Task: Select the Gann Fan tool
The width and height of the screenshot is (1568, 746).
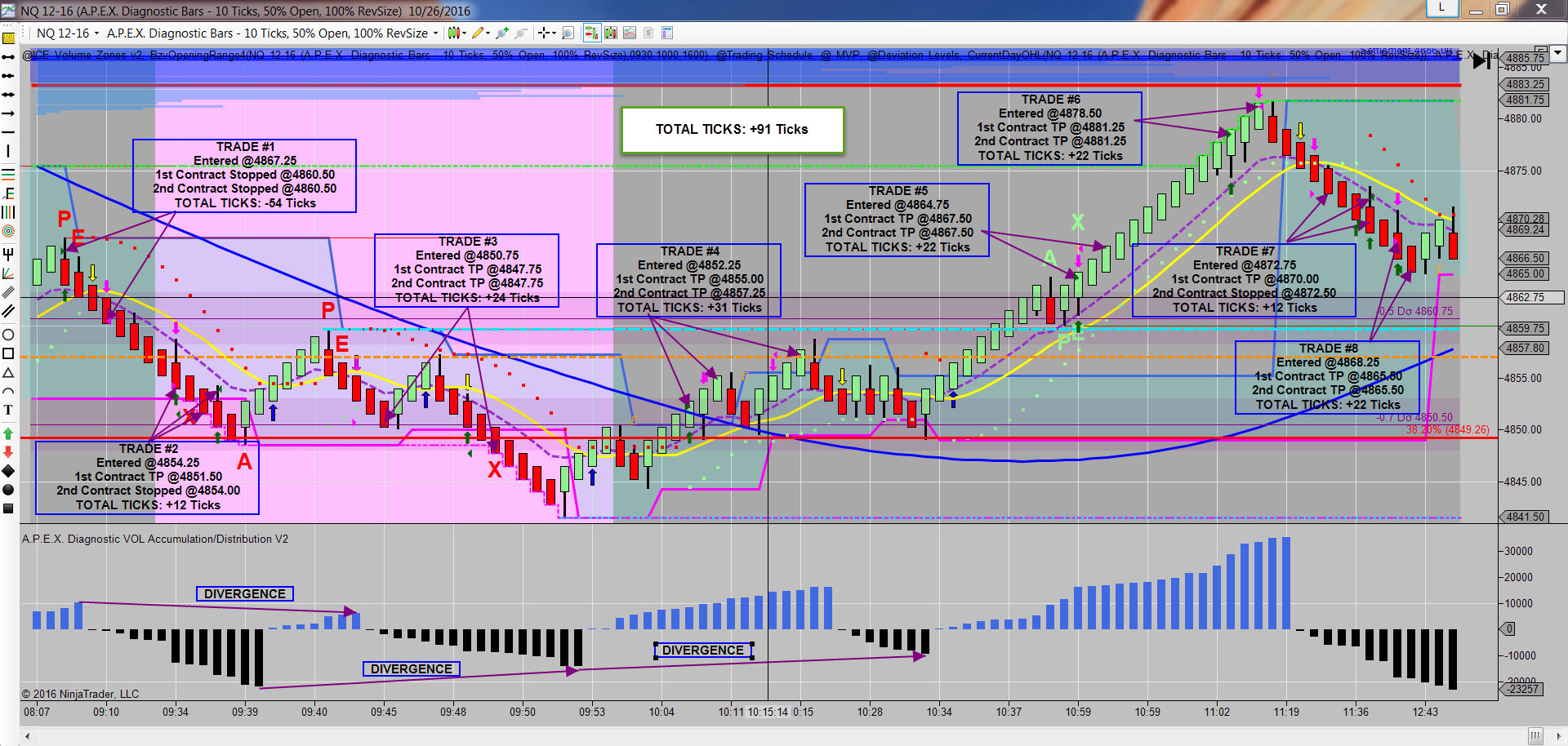Action: pyautogui.click(x=8, y=273)
